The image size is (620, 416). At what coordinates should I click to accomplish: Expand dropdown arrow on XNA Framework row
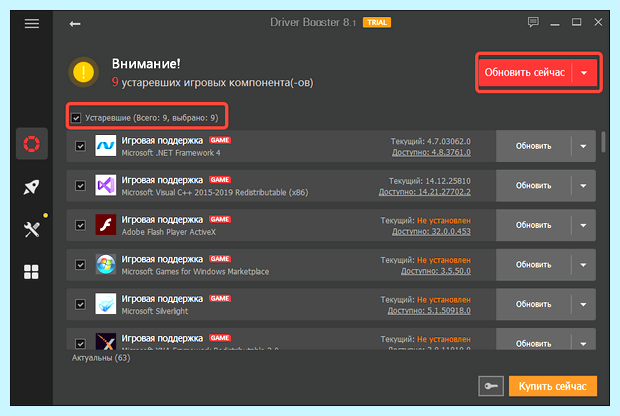583,342
